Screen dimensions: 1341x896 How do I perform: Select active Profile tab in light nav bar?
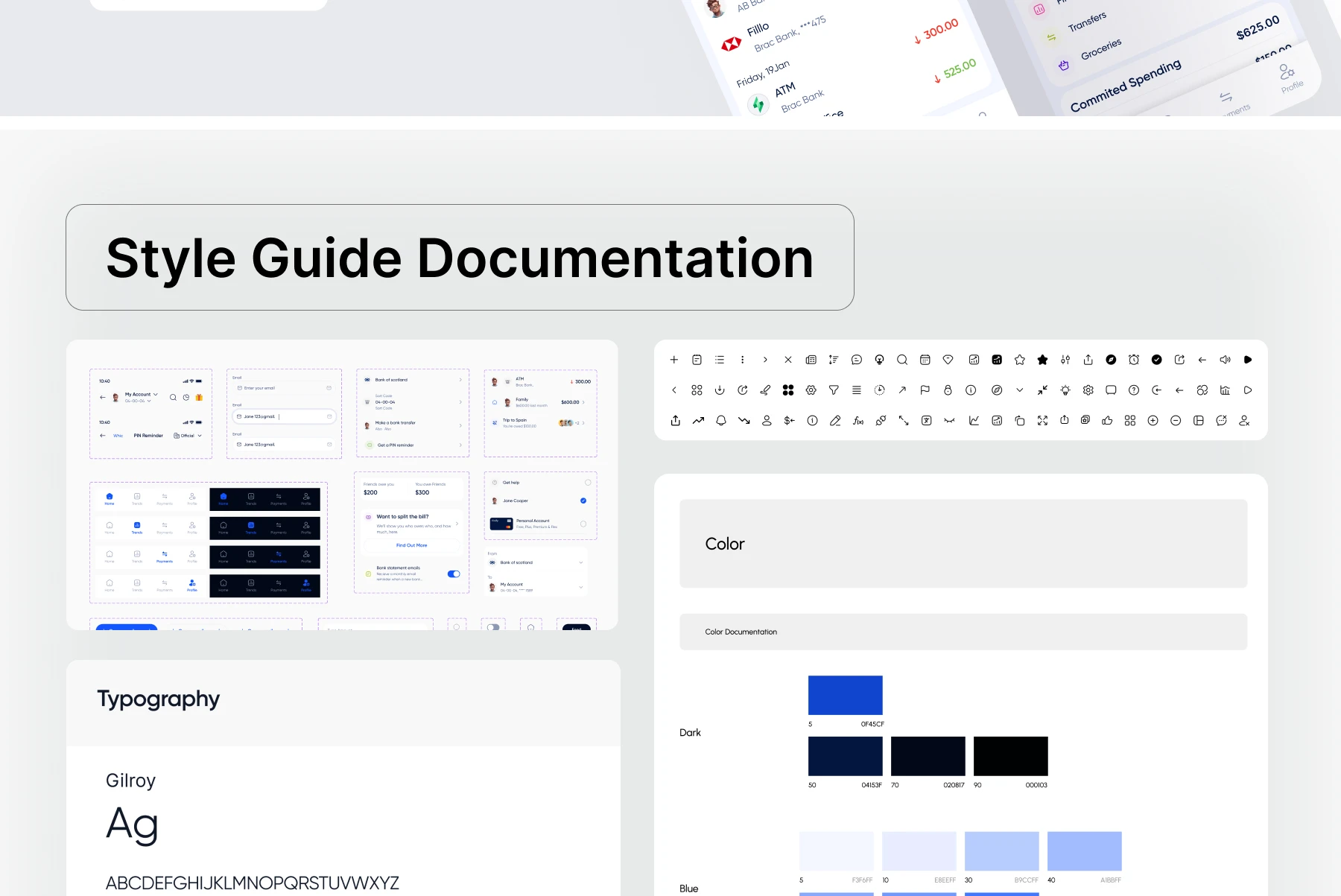pos(192,585)
